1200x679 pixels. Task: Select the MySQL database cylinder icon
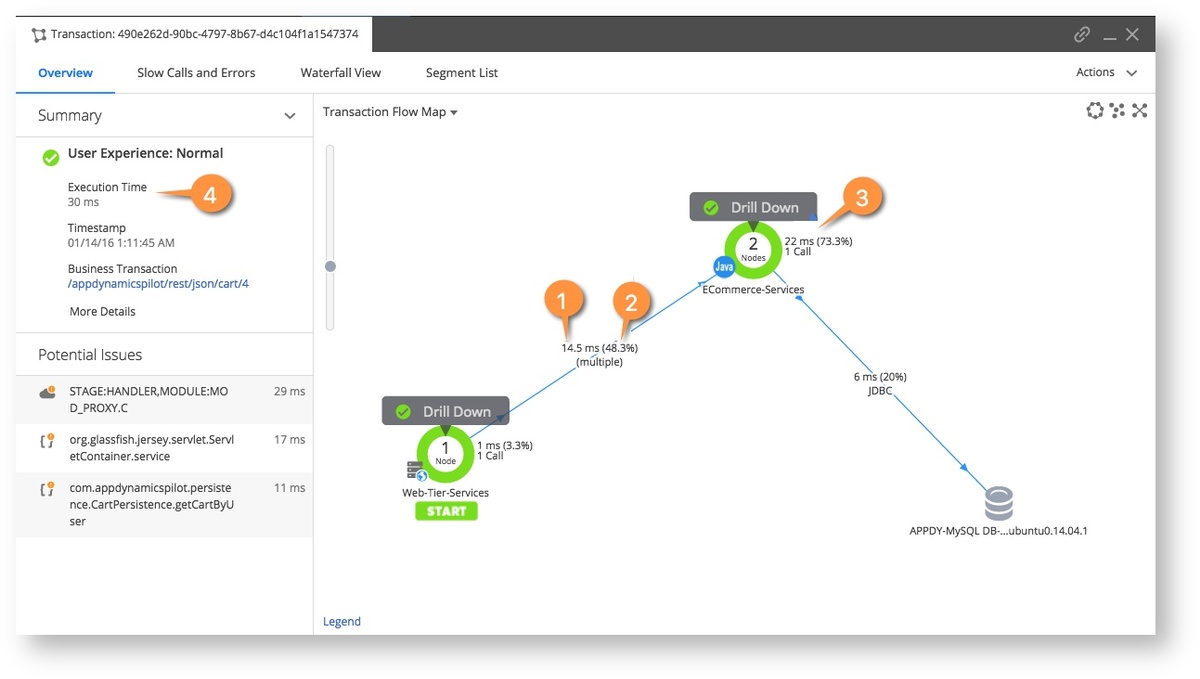tap(998, 503)
